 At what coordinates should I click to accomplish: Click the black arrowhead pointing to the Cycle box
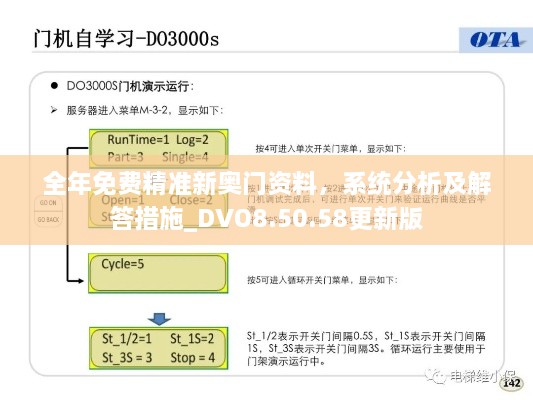click(80, 281)
